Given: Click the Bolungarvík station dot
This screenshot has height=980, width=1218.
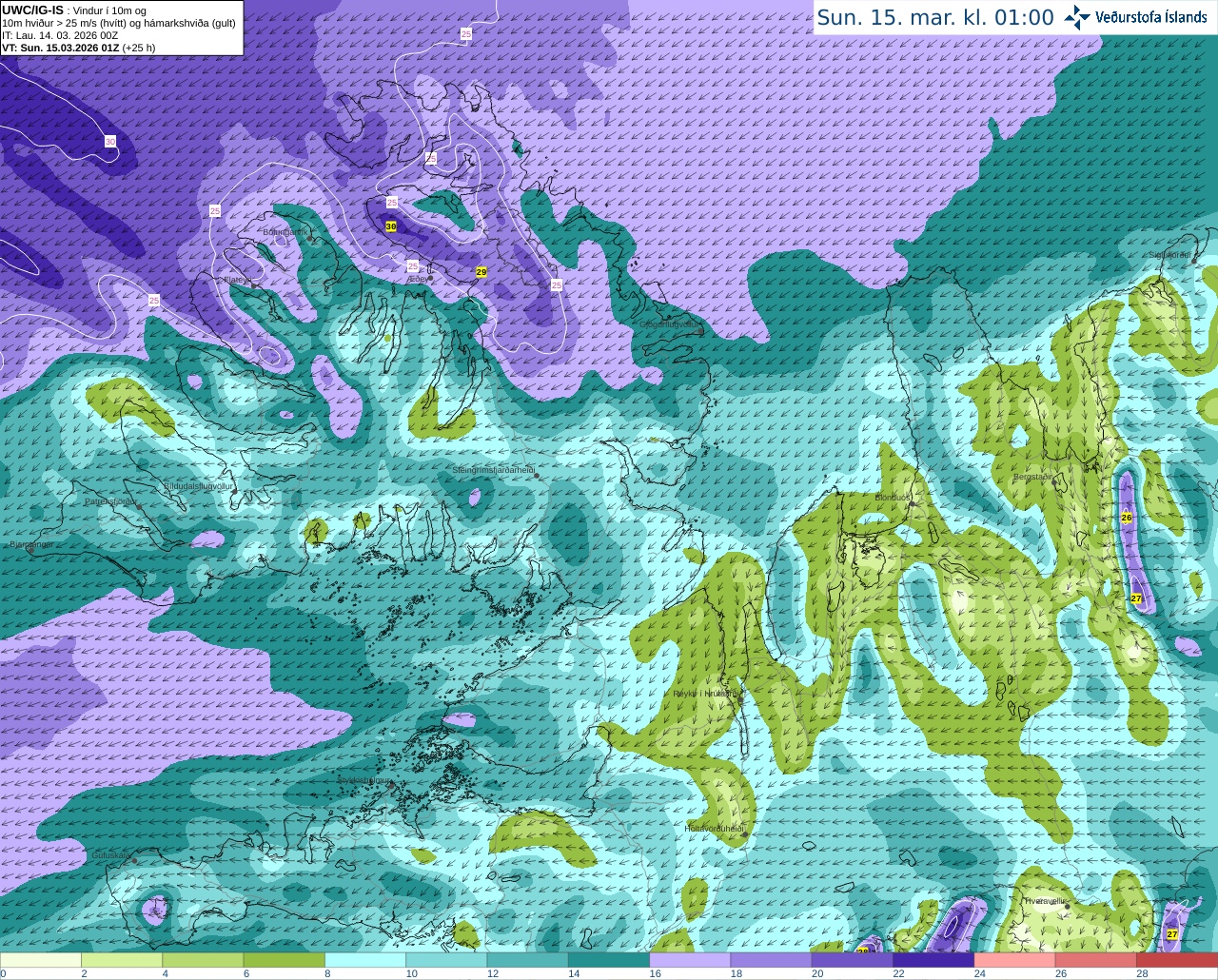Looking at the screenshot, I should [310, 238].
